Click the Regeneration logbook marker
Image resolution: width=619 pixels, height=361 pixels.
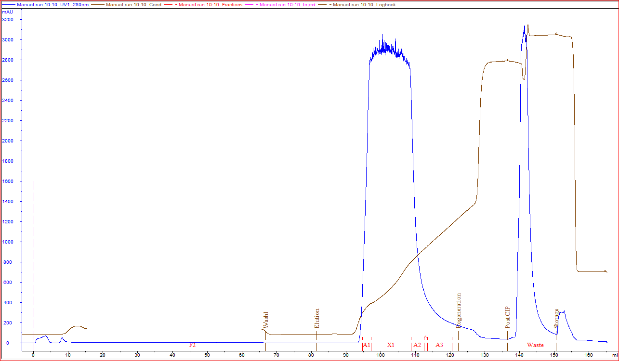tap(458, 309)
